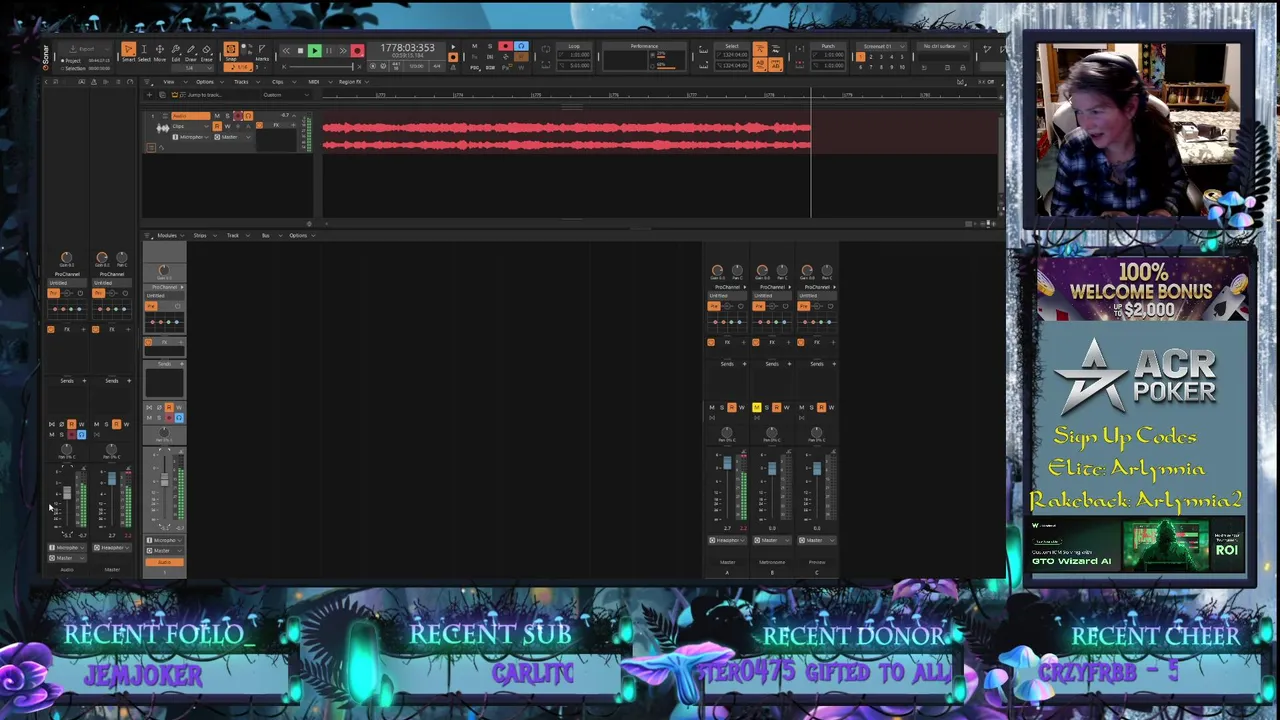Click the red audio waveform clip
The width and height of the screenshot is (1280, 720).
click(566, 136)
